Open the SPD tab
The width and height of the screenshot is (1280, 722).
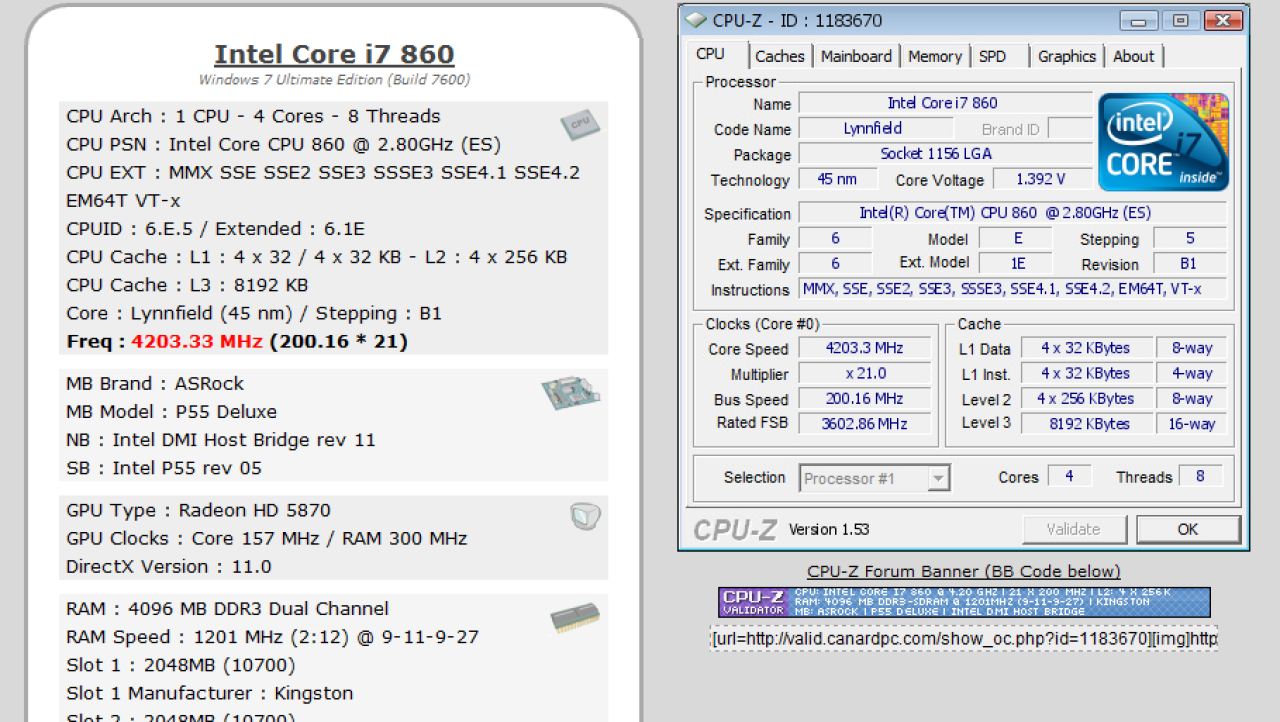pyautogui.click(x=993, y=57)
